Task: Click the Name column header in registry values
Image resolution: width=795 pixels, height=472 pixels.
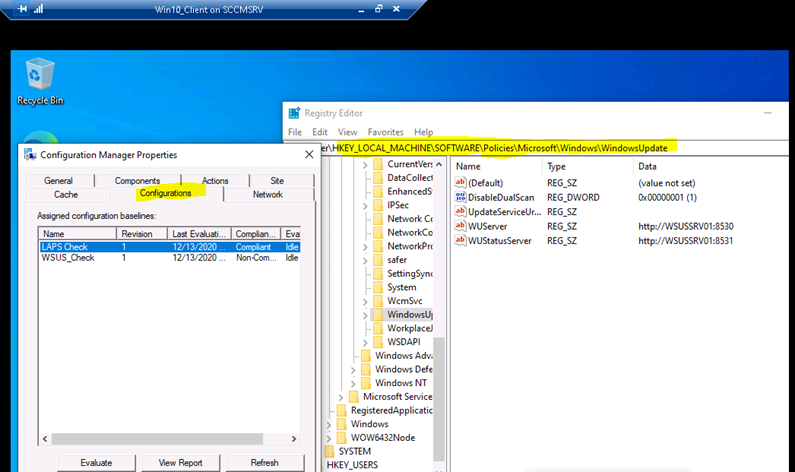Action: click(x=497, y=166)
